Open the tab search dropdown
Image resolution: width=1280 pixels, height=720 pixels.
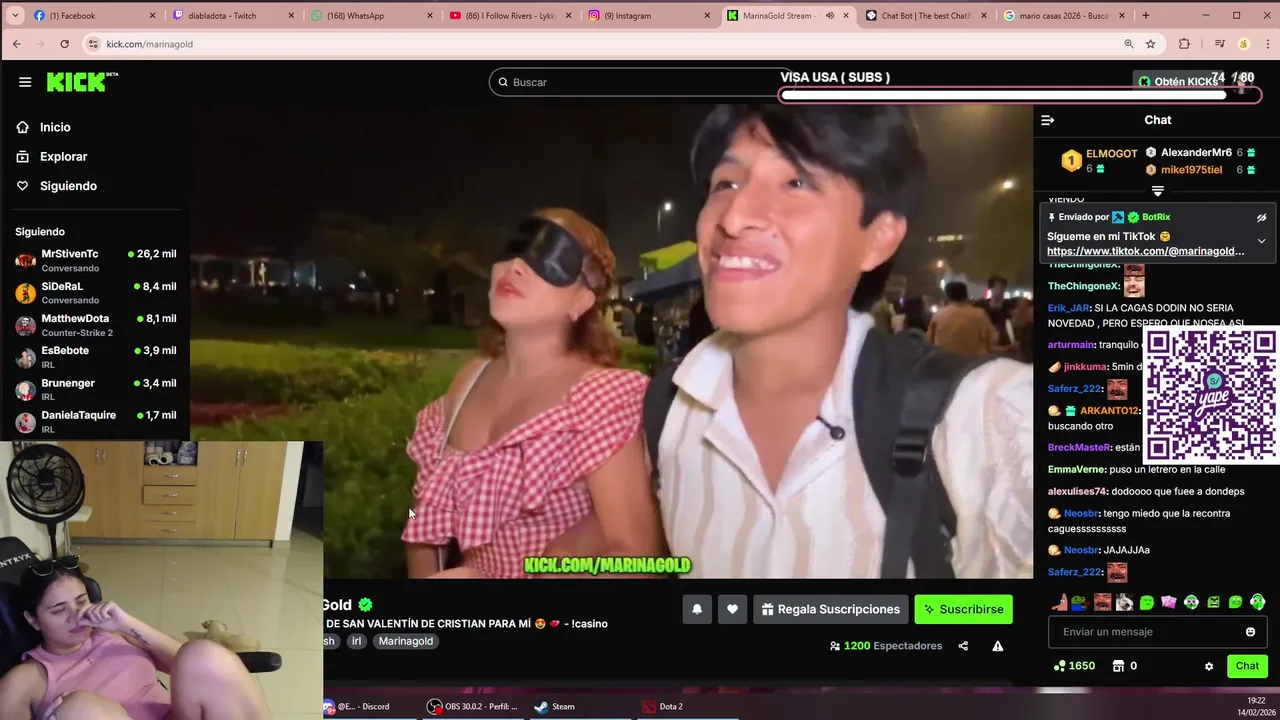pyautogui.click(x=15, y=16)
